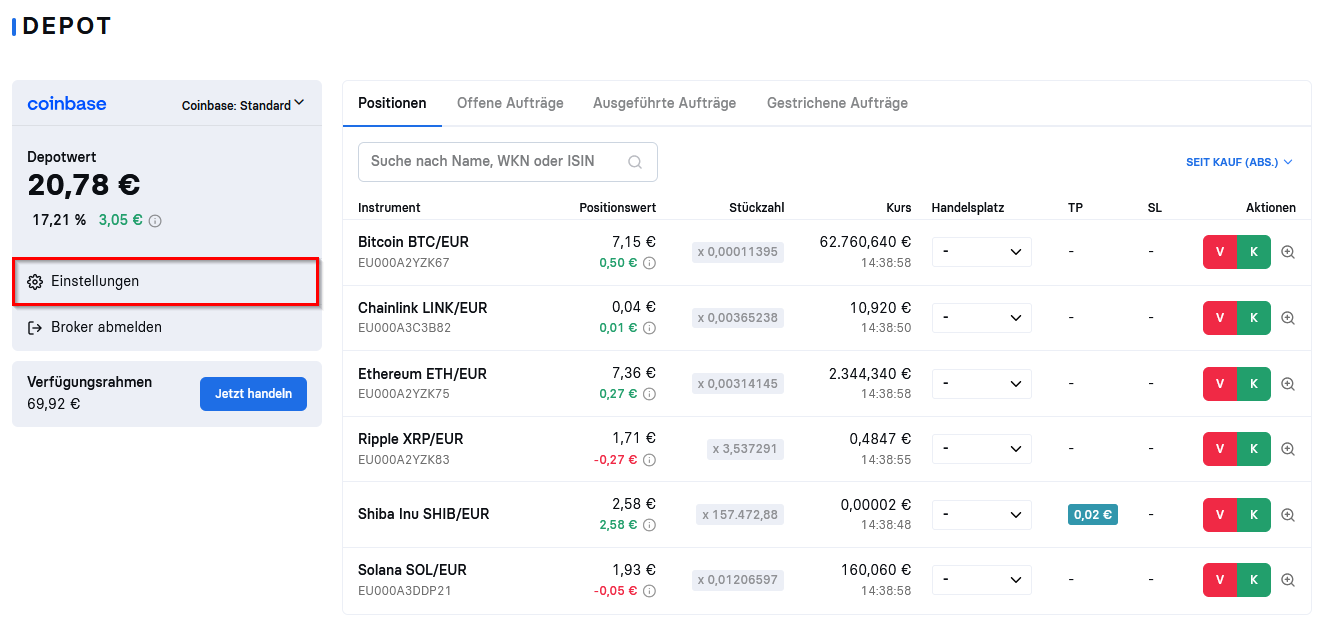Click the Positionswert column header

pos(618,208)
